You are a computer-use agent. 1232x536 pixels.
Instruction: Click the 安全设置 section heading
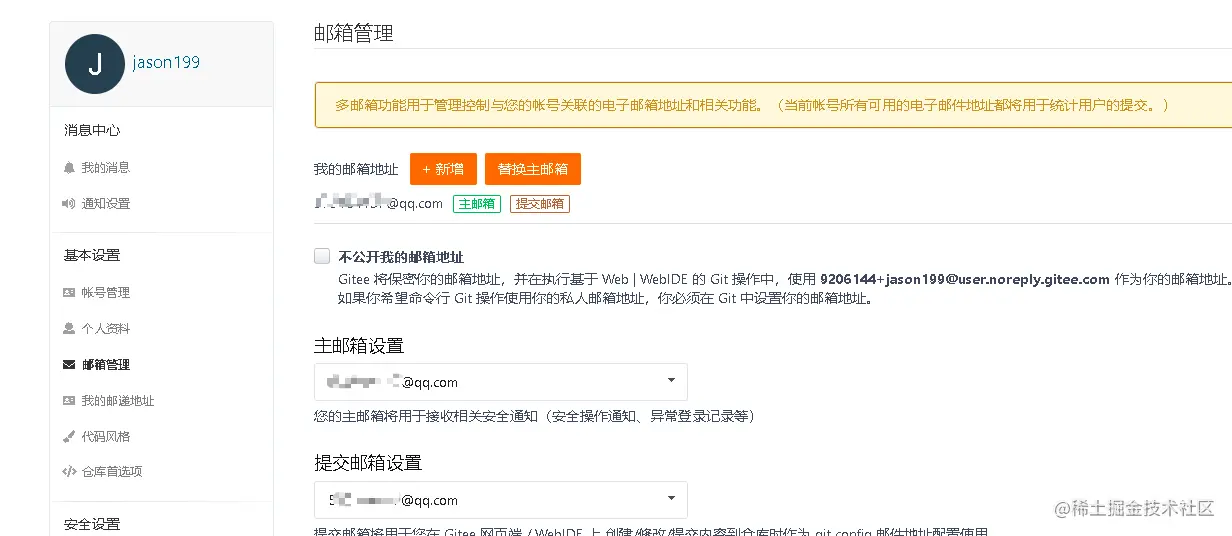(92, 524)
